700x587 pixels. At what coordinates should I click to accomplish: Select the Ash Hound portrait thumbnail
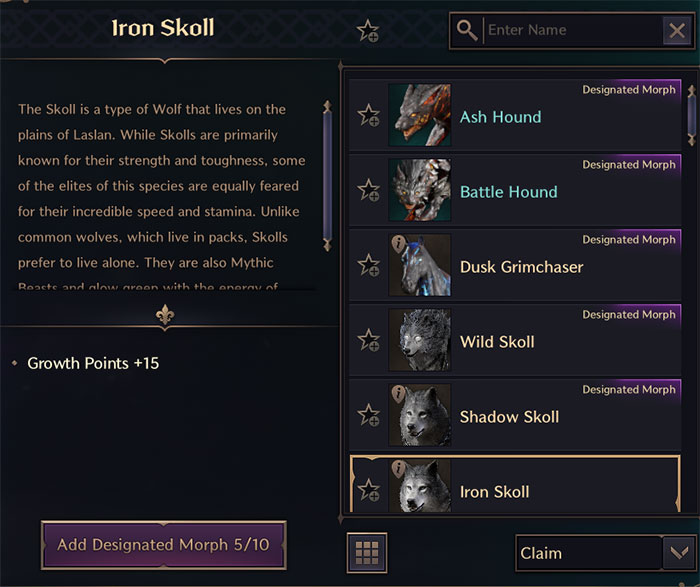(x=420, y=116)
